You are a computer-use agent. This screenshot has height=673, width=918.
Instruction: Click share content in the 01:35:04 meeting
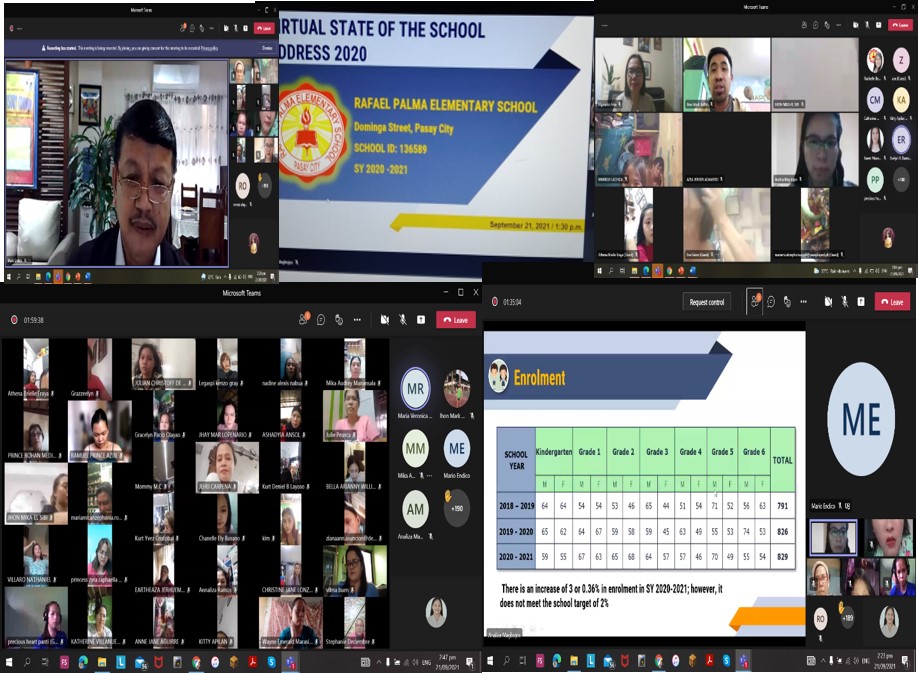[x=861, y=302]
